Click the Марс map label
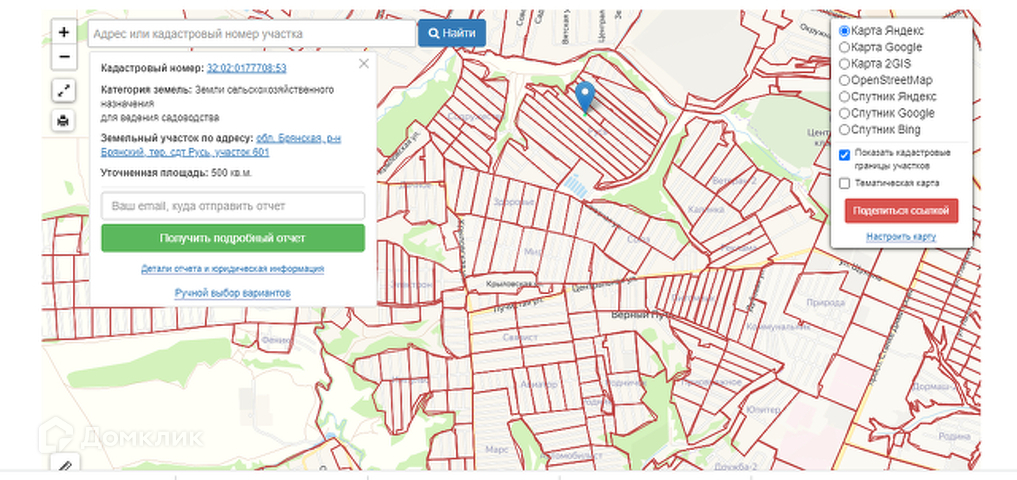 [x=497, y=450]
